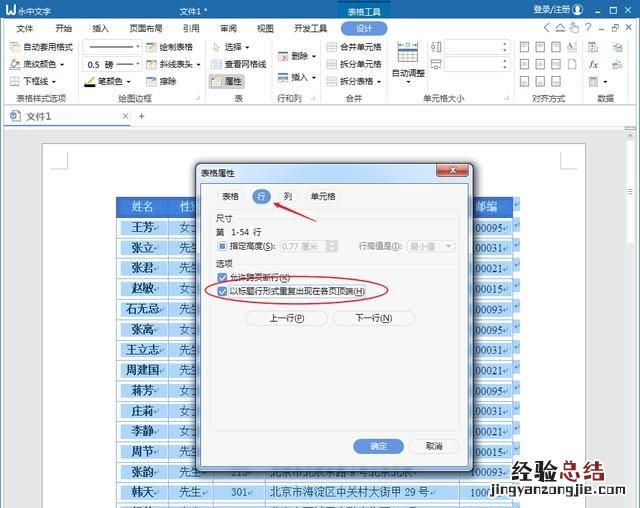Switch to the Page Layout (页面布局) tab

coord(146,28)
